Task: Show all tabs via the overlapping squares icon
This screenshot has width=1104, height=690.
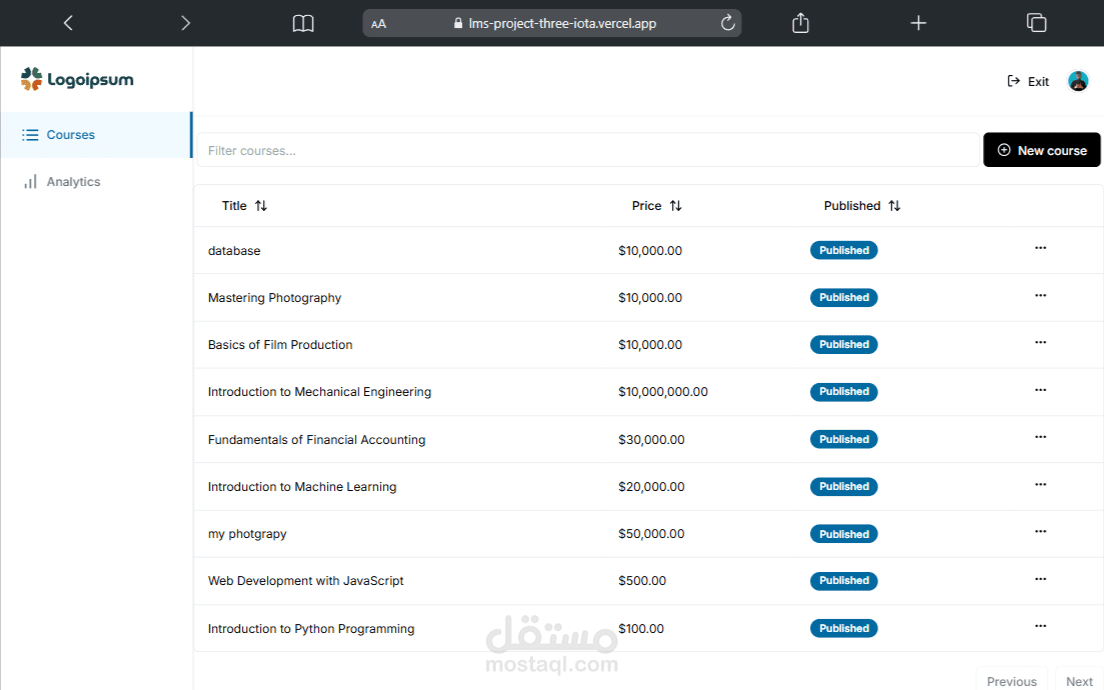Action: (1036, 23)
